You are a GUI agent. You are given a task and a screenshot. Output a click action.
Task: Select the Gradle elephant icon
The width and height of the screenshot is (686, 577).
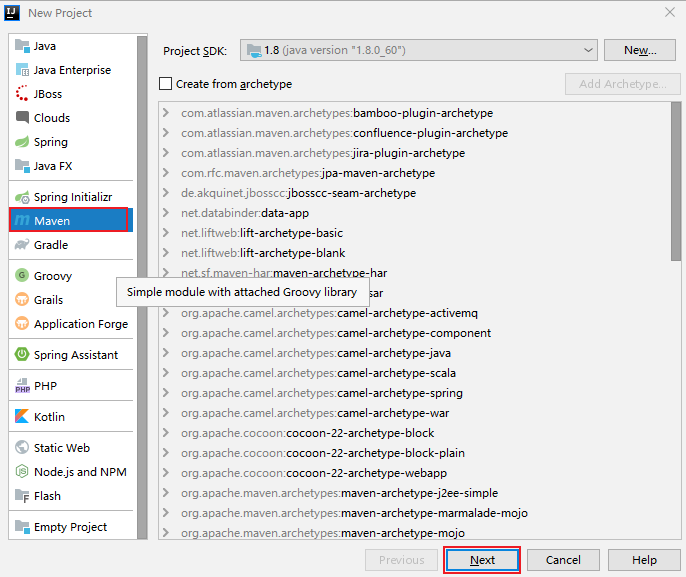[x=22, y=245]
